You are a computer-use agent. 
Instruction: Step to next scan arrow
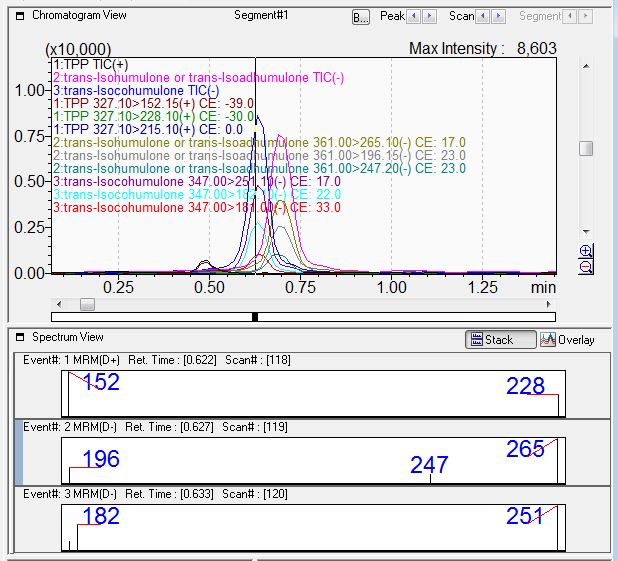(499, 17)
